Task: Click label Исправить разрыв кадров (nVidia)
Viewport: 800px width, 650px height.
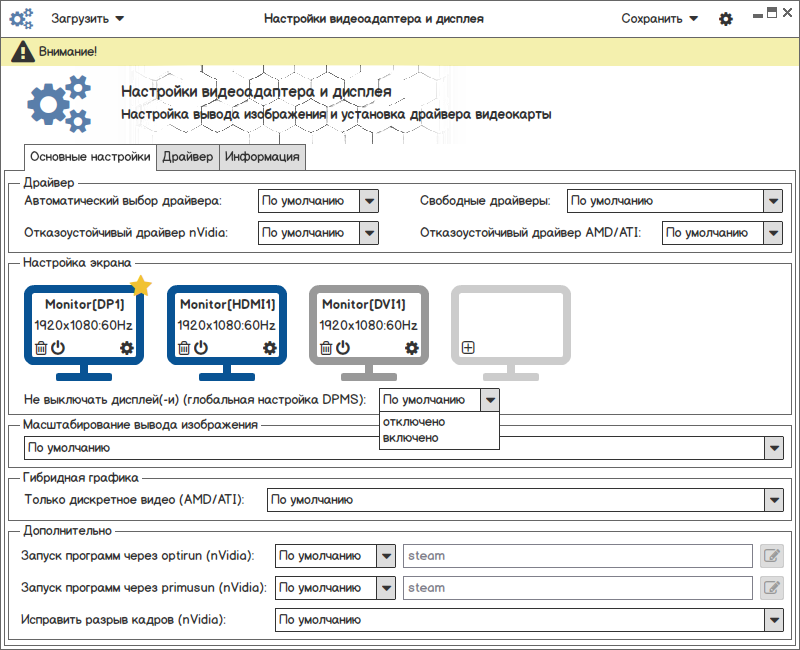Action: point(123,620)
